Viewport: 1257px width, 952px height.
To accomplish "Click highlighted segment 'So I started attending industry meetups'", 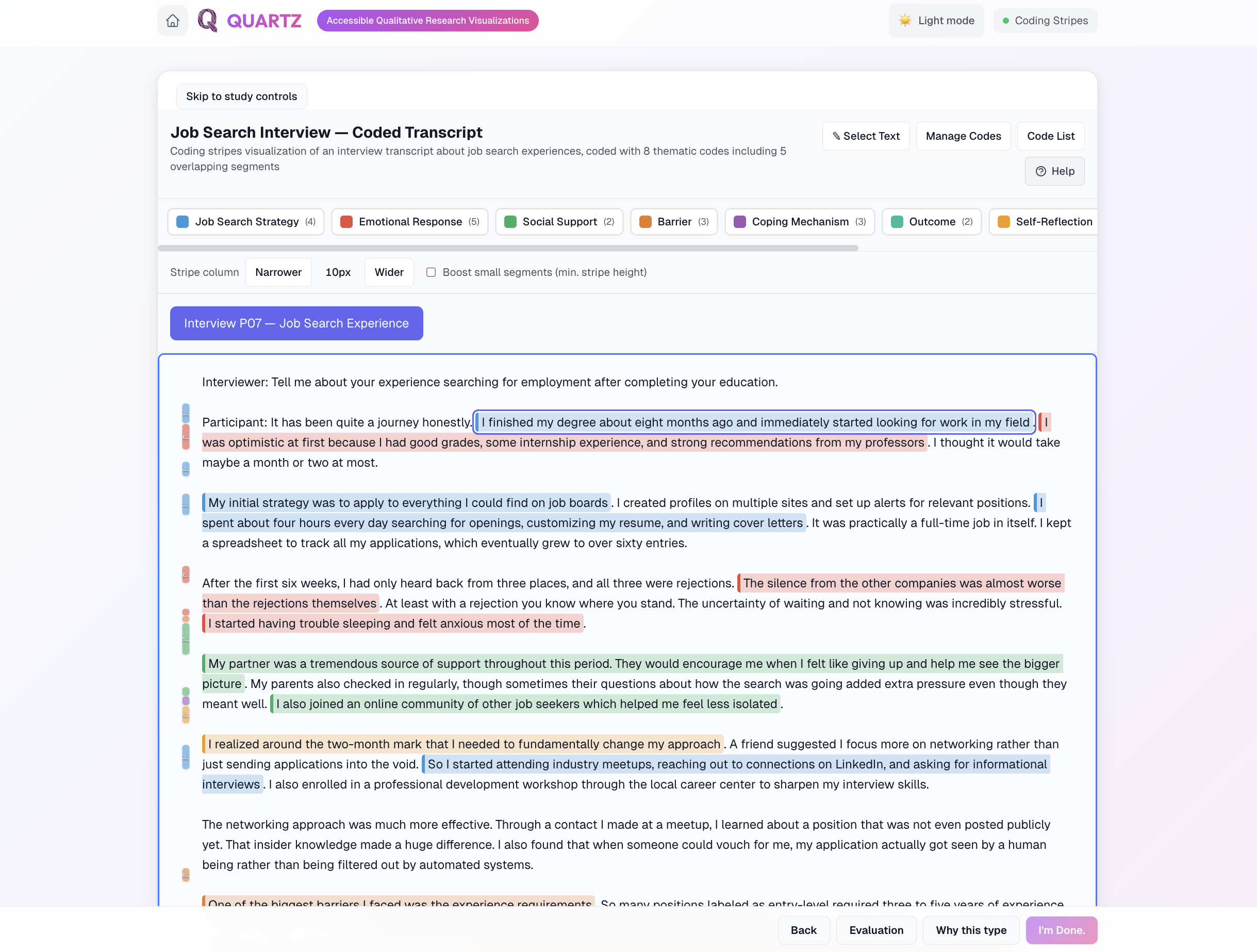I will pyautogui.click(x=736, y=764).
